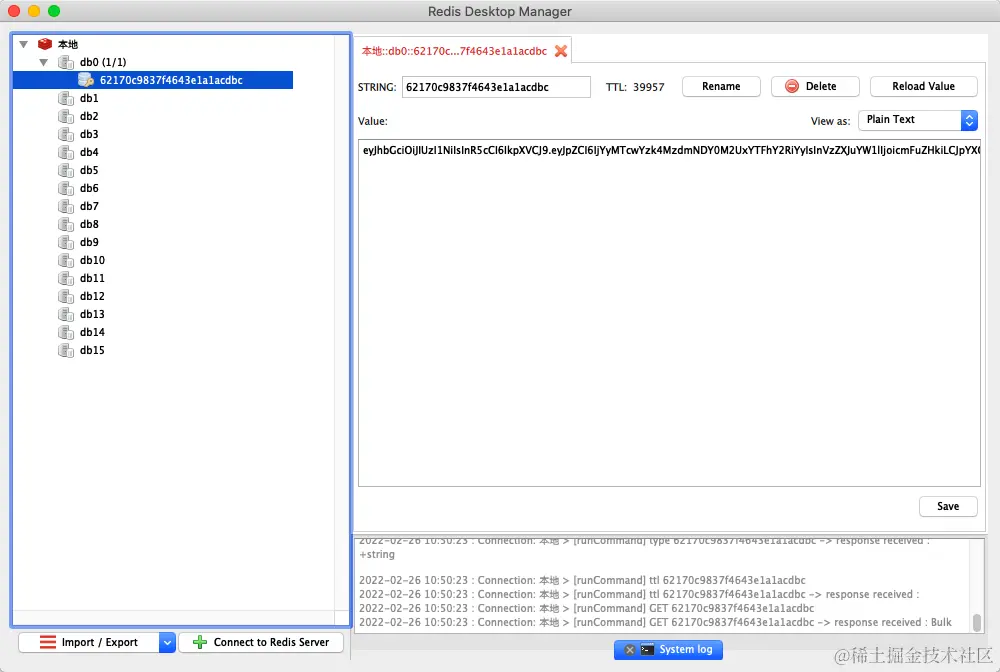
Task: Click the db2 database icon
Action: (66, 116)
